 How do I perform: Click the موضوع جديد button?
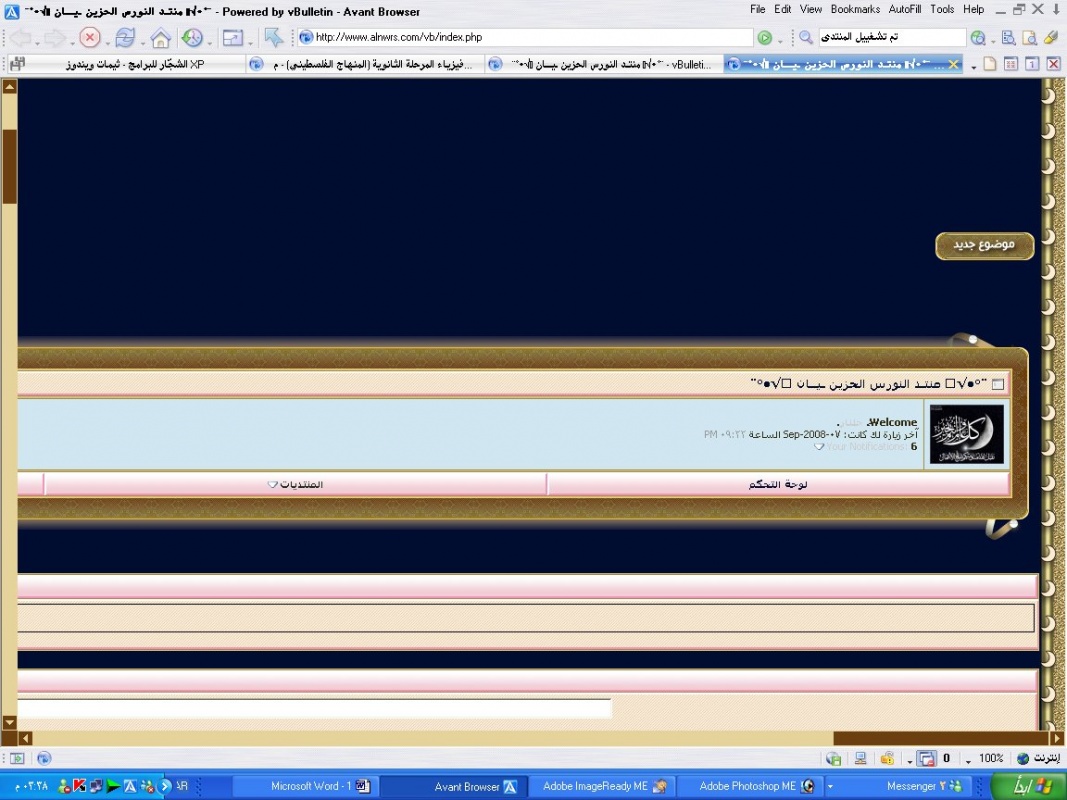click(984, 245)
